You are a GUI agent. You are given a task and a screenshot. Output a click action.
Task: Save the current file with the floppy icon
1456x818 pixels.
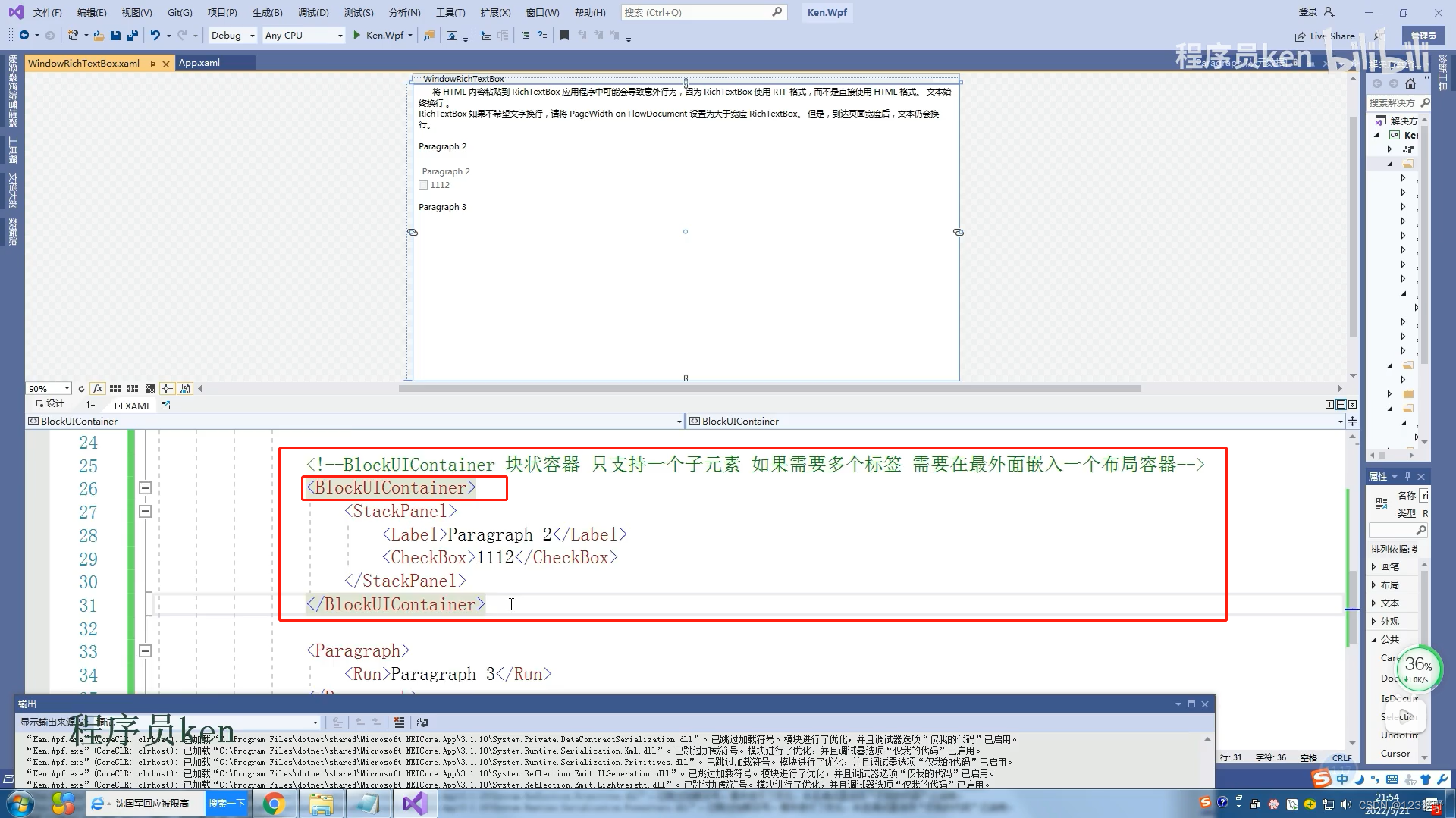click(115, 35)
